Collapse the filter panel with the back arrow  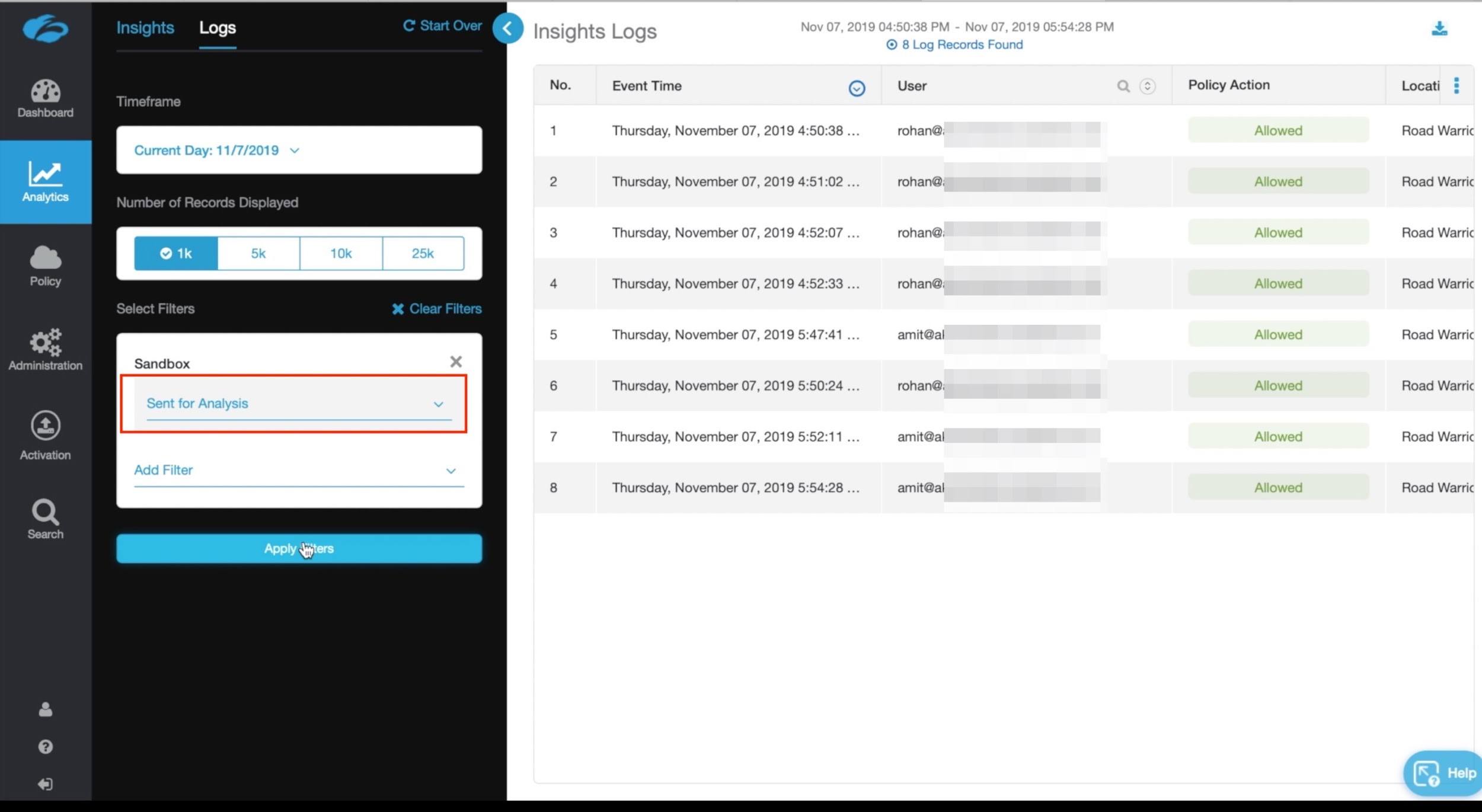click(507, 28)
